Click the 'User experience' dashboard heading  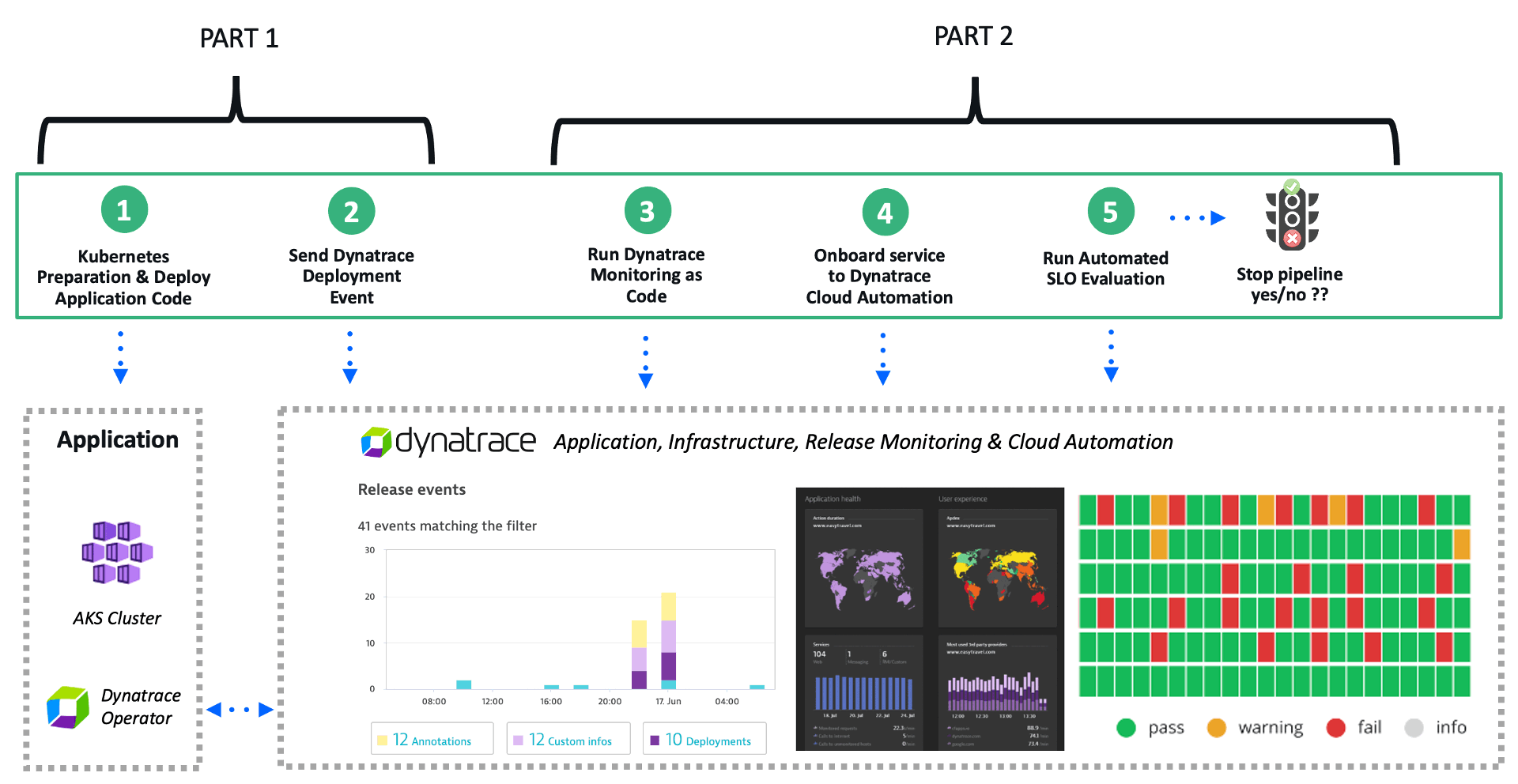[963, 499]
